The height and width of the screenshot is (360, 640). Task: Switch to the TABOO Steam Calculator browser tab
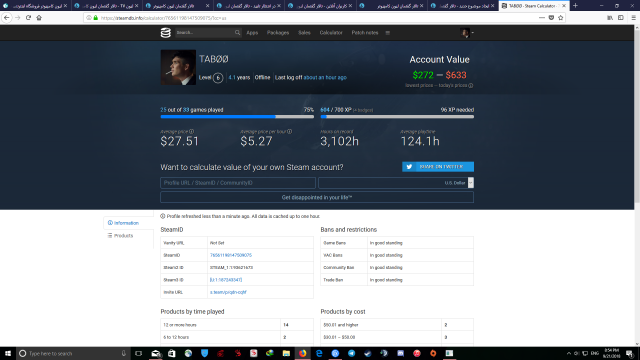click(x=533, y=6)
